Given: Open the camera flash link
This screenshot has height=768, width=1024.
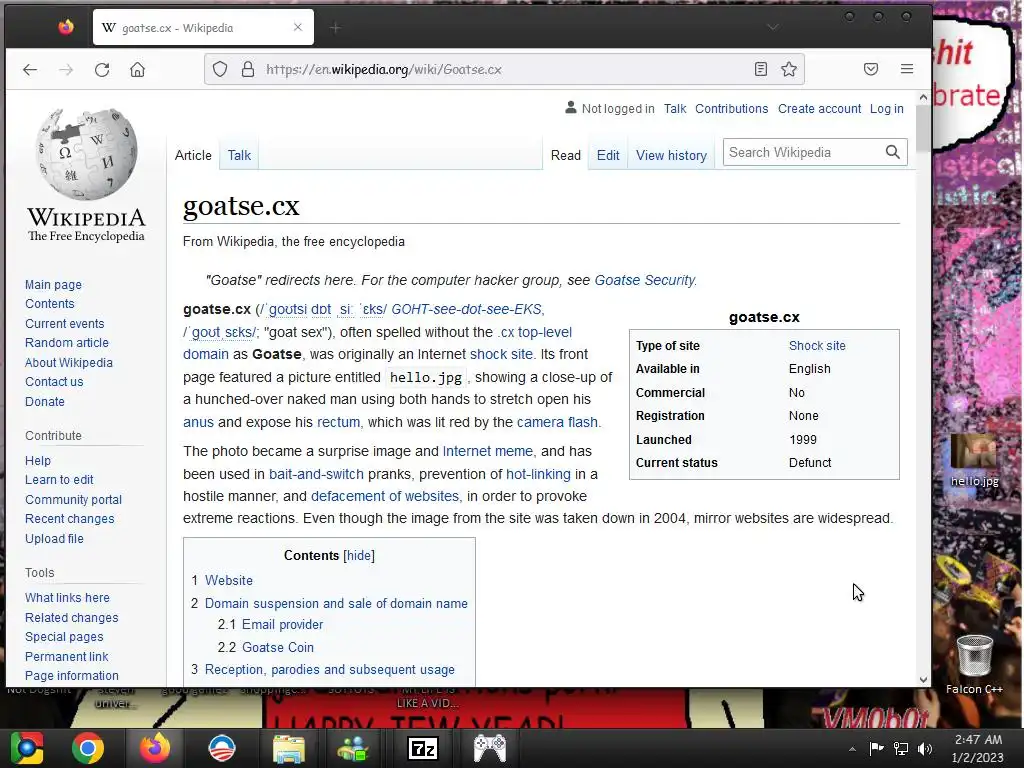Looking at the screenshot, I should [557, 422].
